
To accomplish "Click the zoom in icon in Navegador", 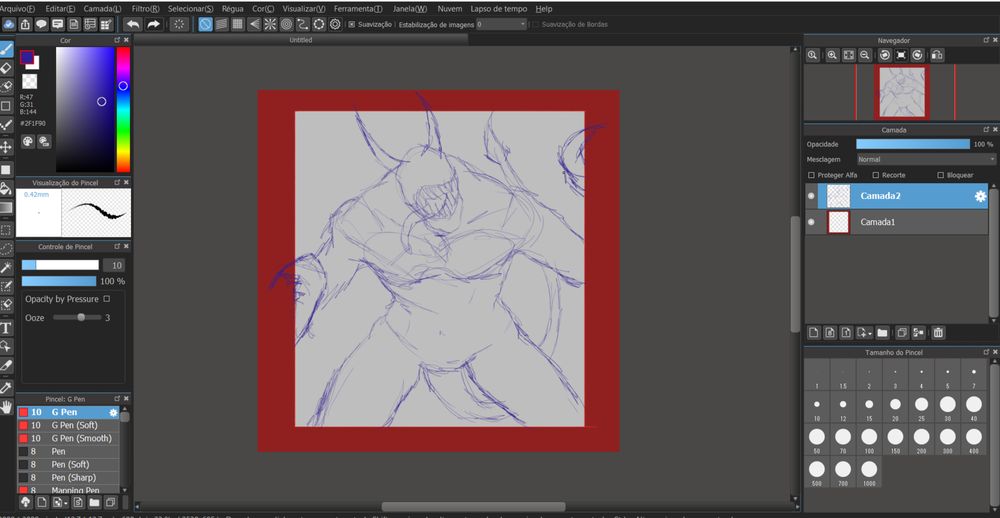I will [832, 56].
